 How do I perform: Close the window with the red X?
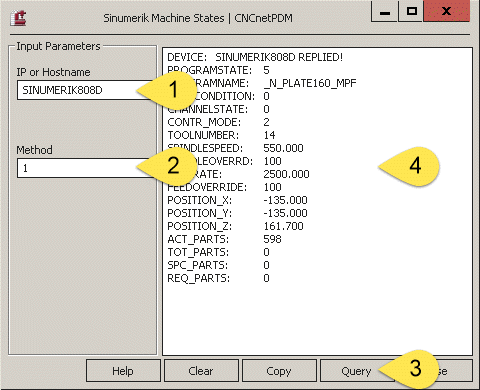coord(447,12)
